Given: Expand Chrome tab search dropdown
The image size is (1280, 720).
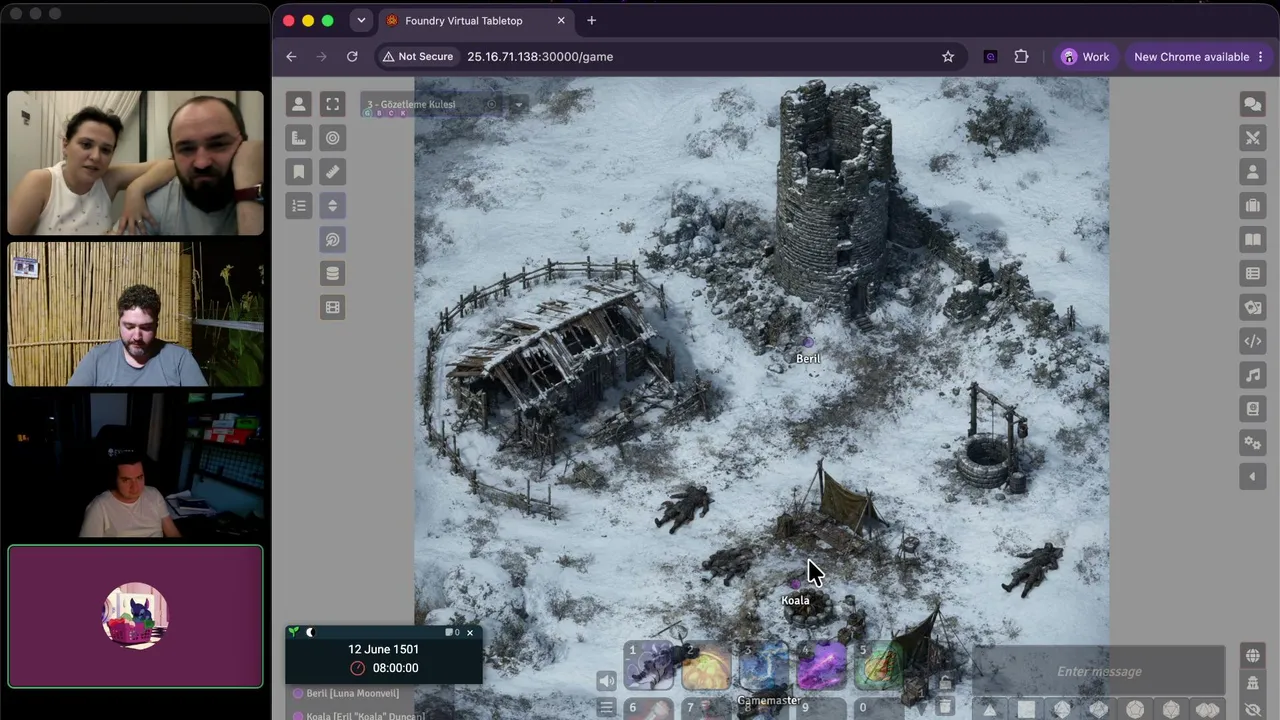Looking at the screenshot, I should 361,20.
